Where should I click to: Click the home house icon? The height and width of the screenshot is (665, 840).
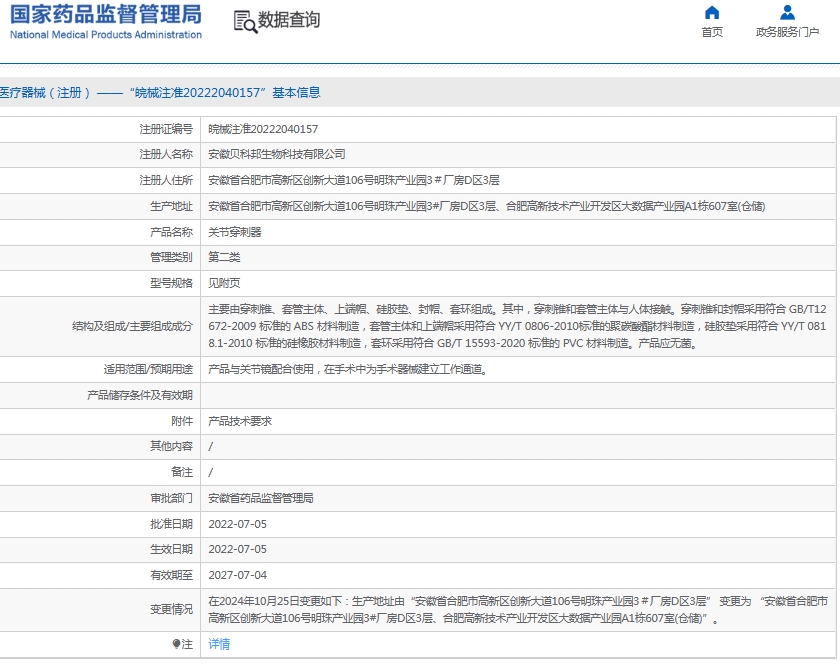(x=712, y=13)
